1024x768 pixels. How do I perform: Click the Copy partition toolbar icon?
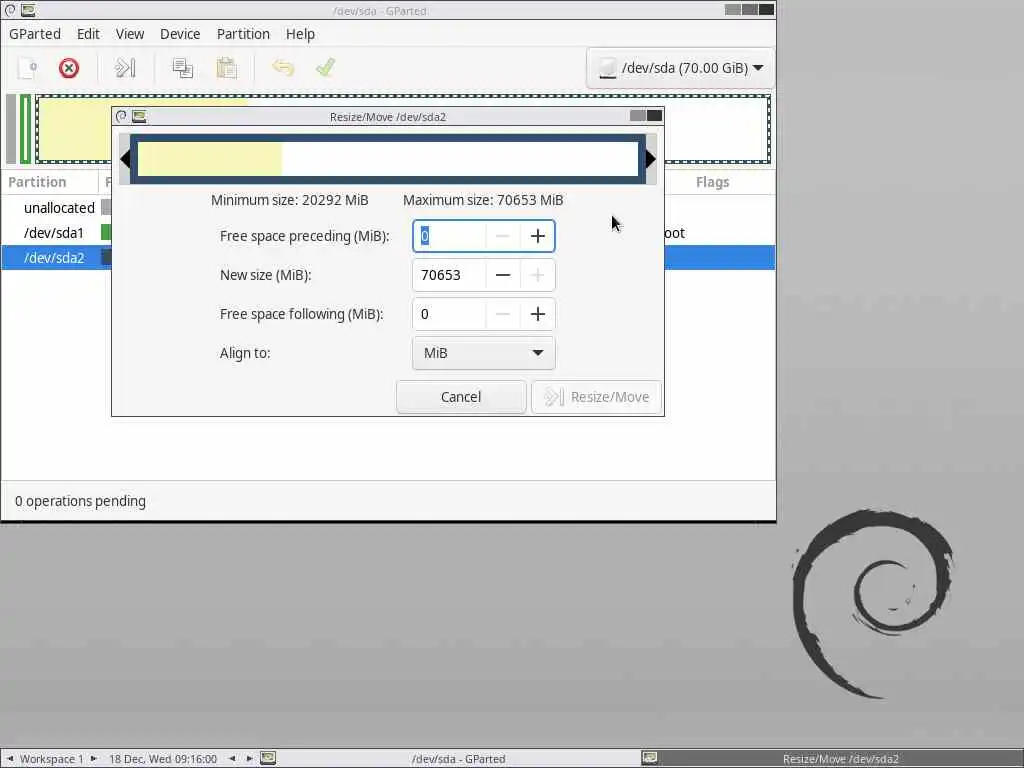tap(182, 68)
